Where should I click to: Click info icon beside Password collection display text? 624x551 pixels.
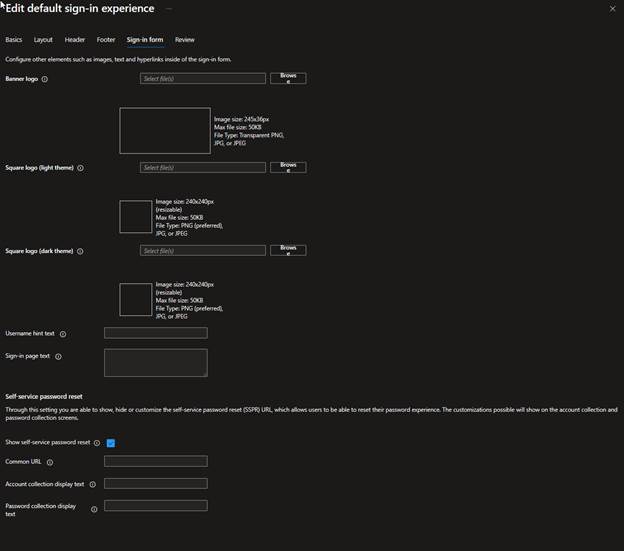pyautogui.click(x=94, y=509)
